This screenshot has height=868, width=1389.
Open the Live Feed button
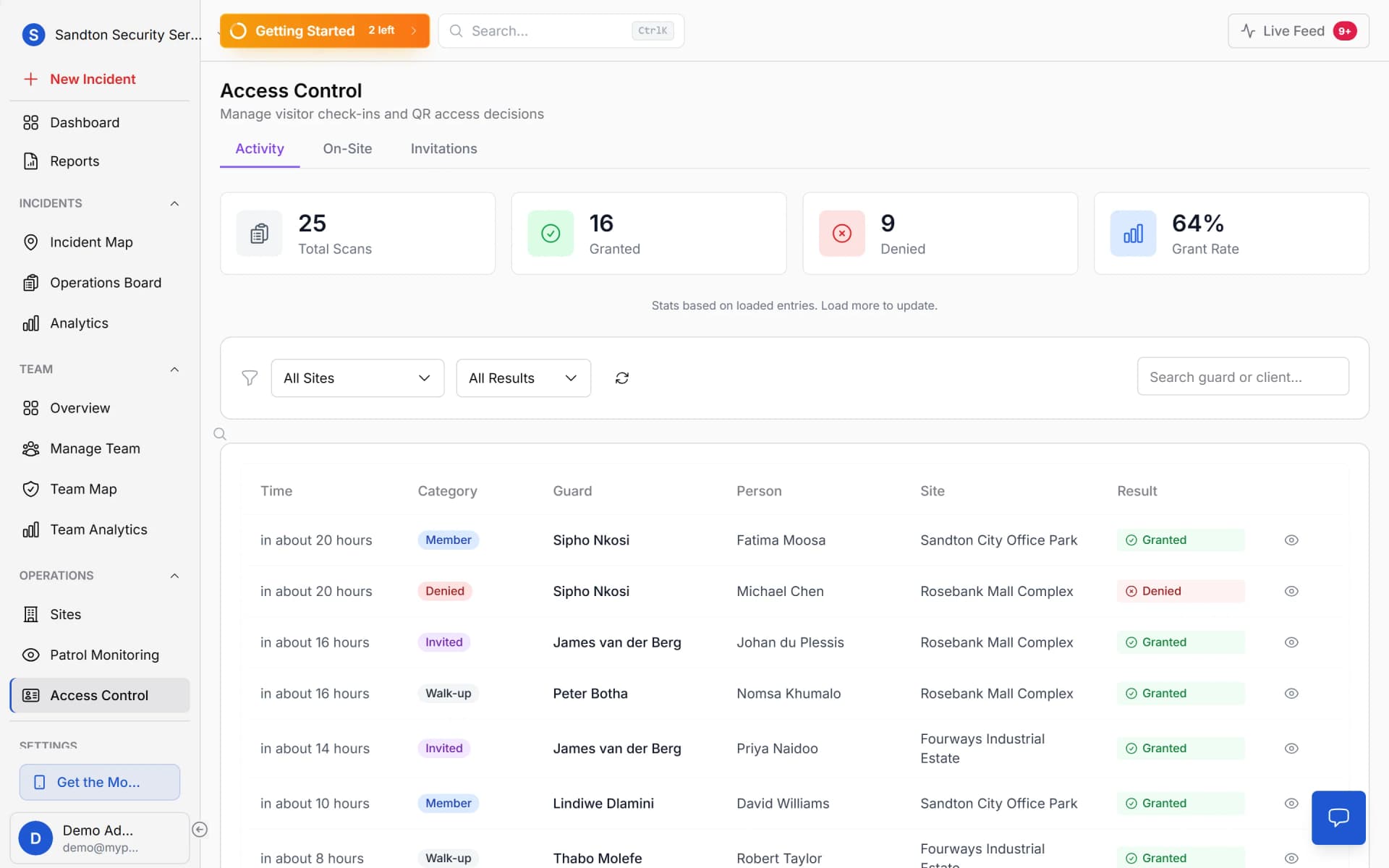1297,31
